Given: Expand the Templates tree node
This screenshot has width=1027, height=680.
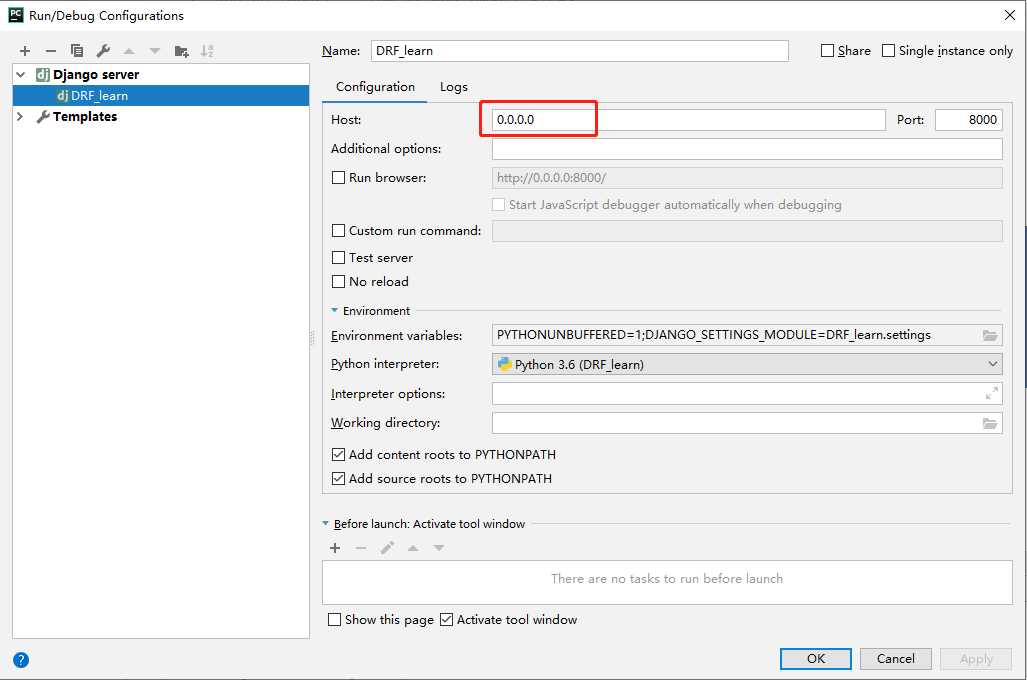Looking at the screenshot, I should (x=20, y=117).
